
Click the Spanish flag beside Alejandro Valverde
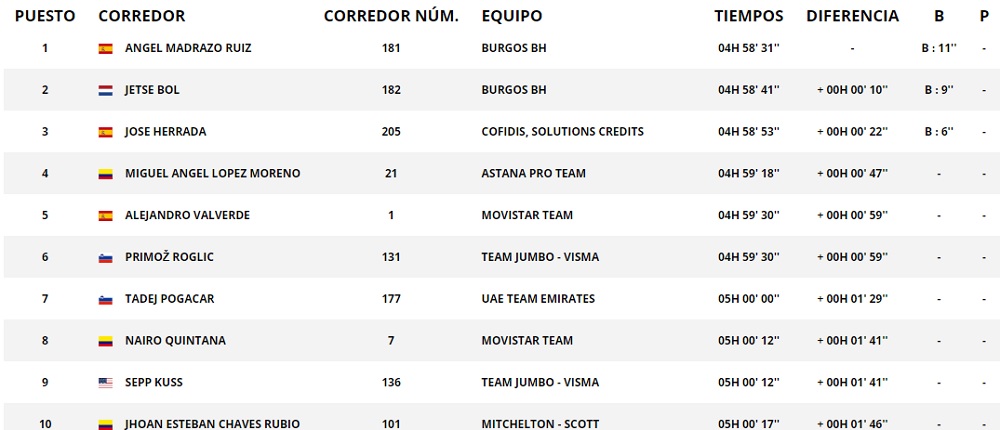tap(105, 215)
